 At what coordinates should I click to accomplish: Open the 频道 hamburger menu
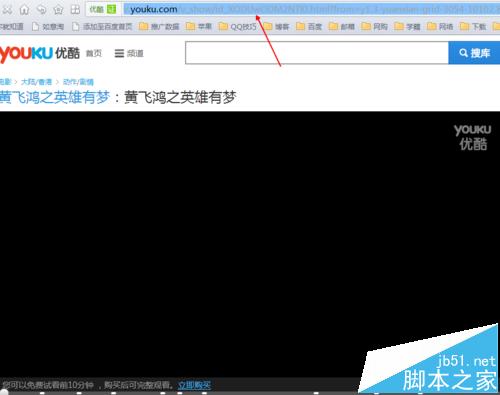tap(129, 53)
